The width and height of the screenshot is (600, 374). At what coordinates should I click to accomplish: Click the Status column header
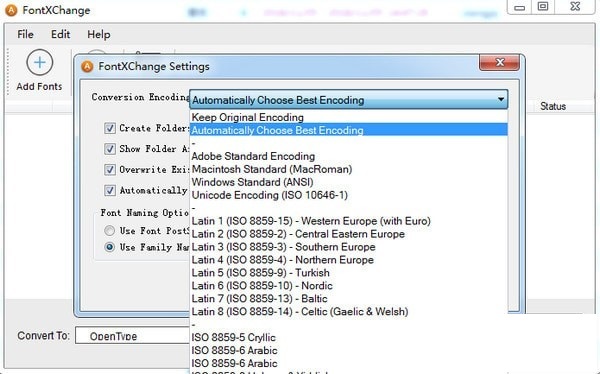tap(553, 106)
